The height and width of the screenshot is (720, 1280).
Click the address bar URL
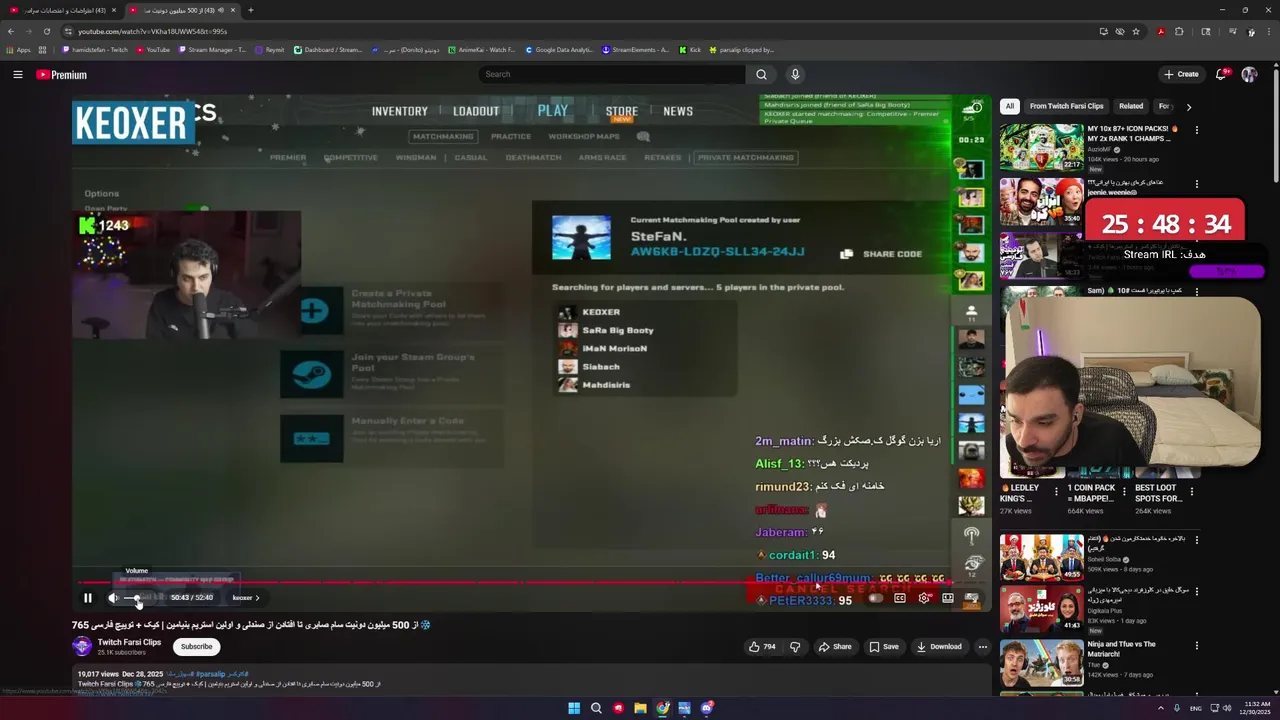pyautogui.click(x=152, y=31)
